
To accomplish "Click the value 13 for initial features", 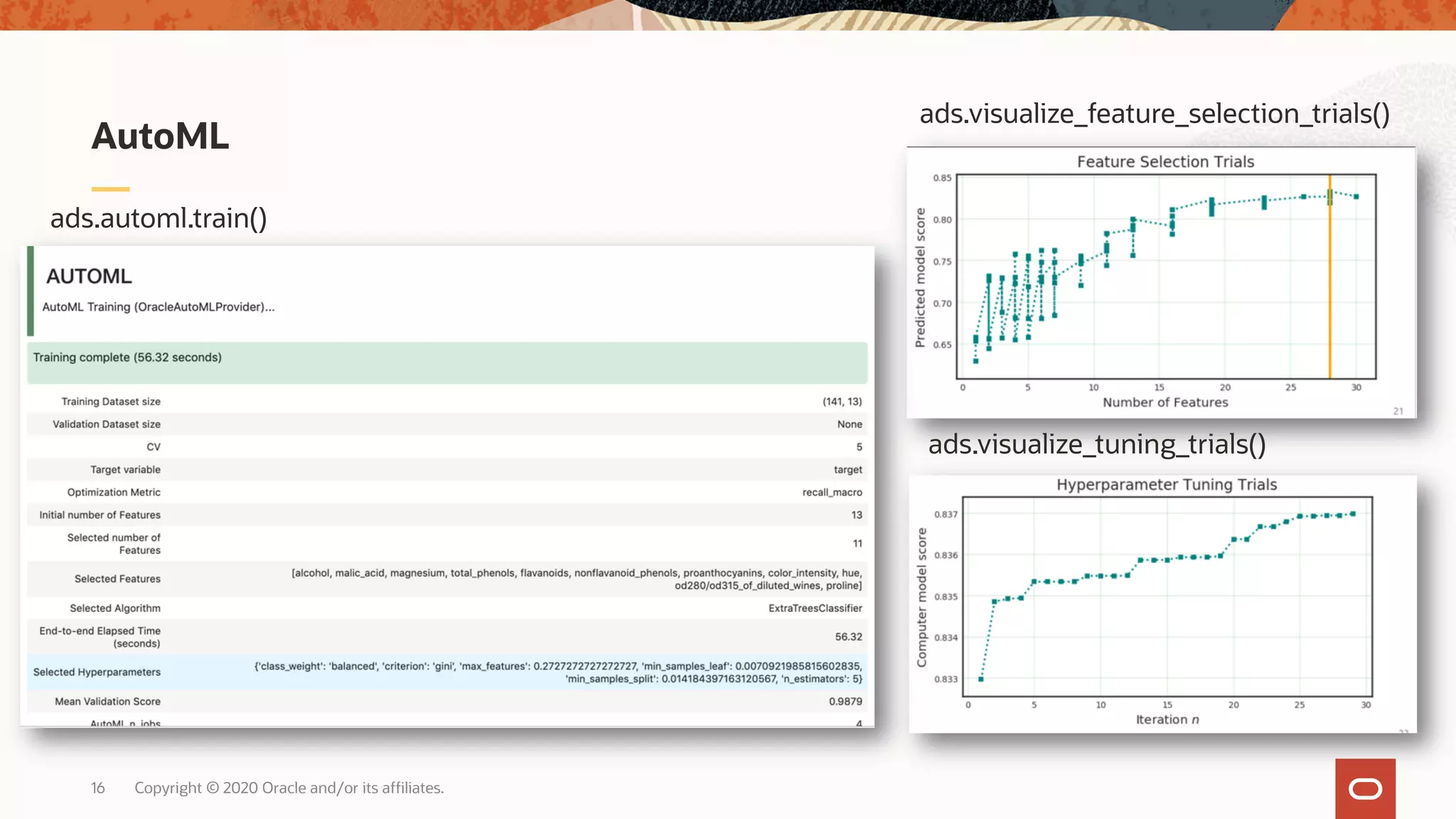I will (857, 515).
